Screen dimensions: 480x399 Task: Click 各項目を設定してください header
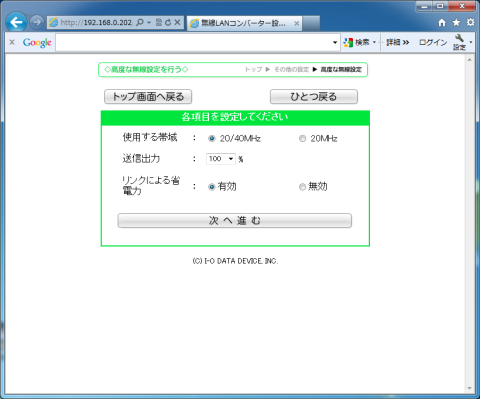235,117
